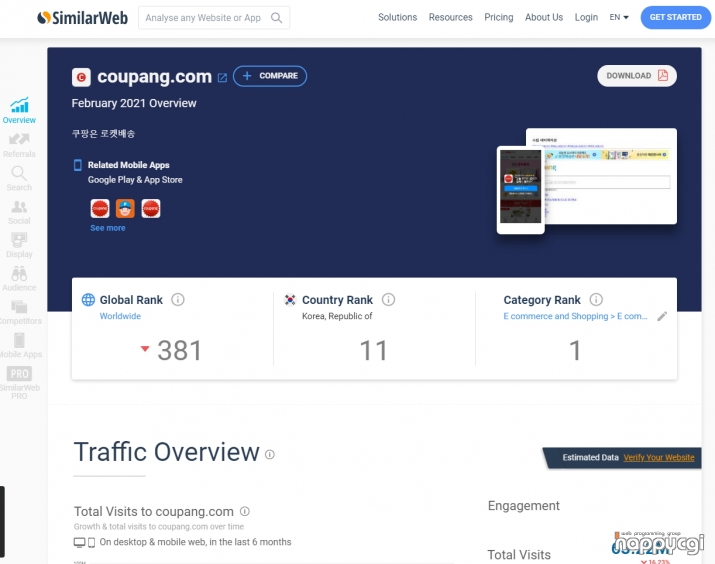Click the Verify Your Website link
This screenshot has width=715, height=564.
659,457
